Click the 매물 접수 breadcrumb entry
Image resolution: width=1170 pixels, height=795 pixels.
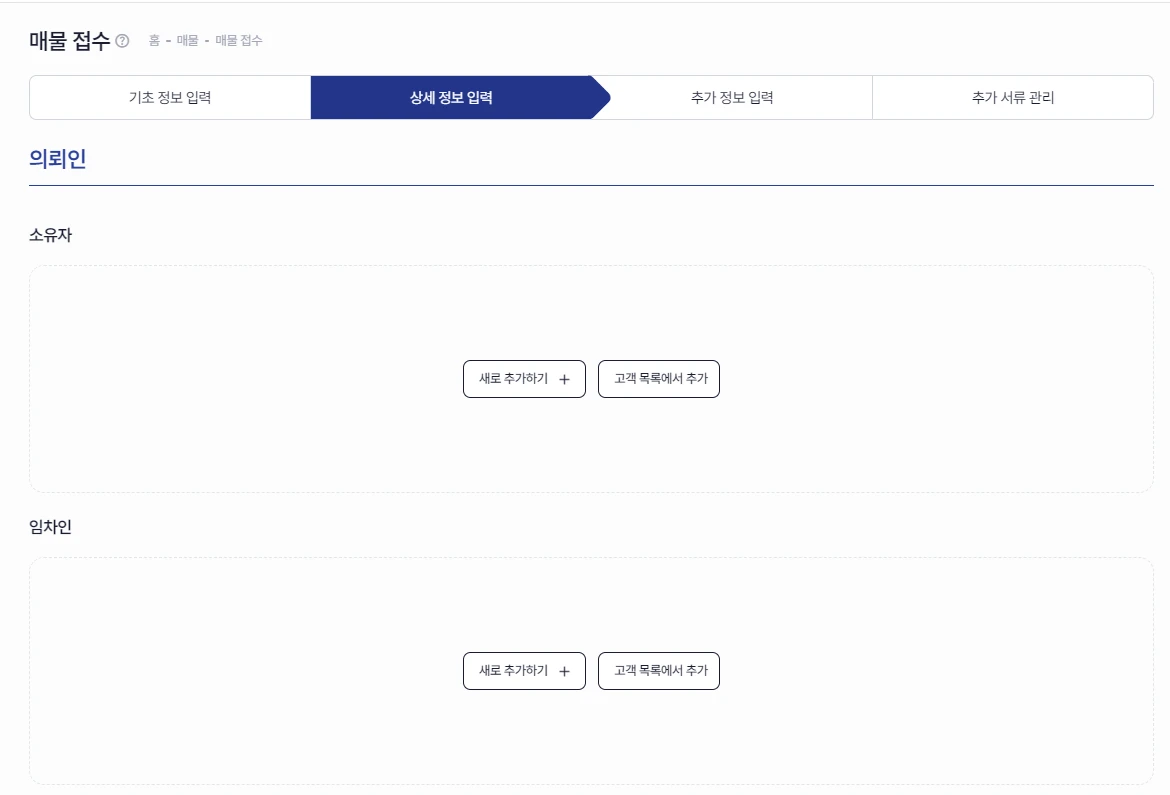point(239,40)
